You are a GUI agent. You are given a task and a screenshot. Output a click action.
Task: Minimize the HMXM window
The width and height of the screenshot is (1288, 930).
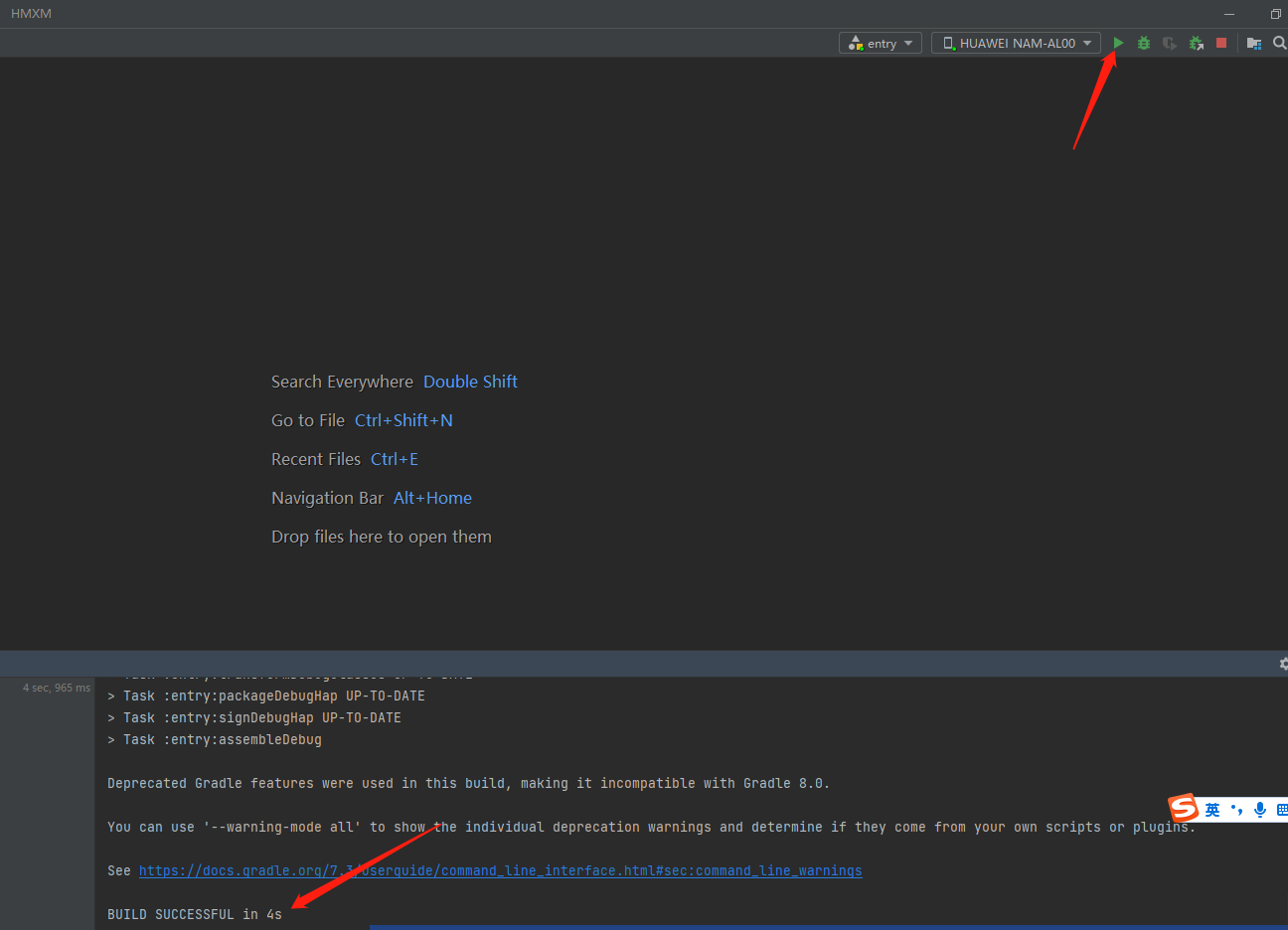click(1229, 14)
